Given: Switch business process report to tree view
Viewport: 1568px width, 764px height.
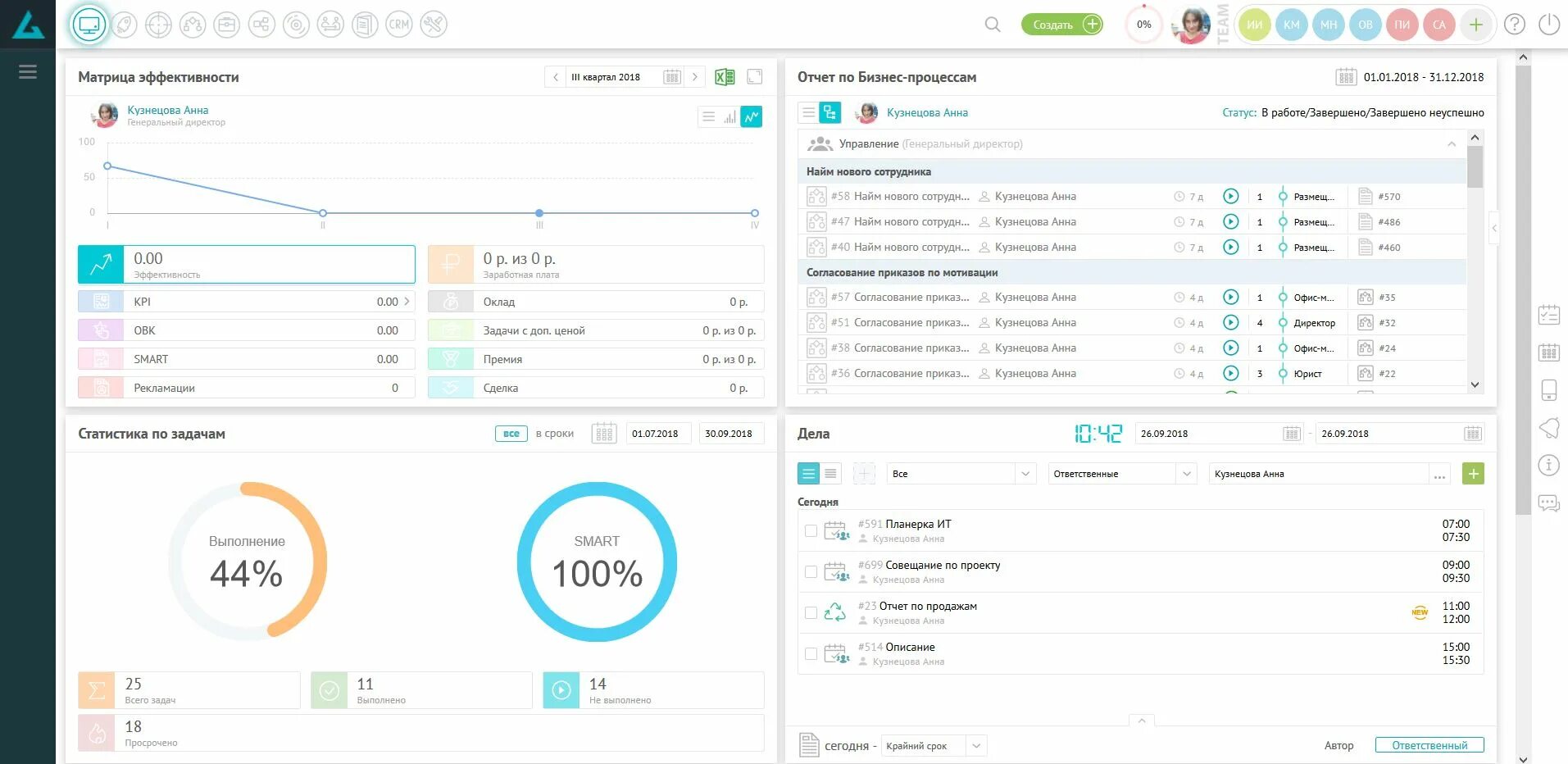Looking at the screenshot, I should coord(830,112).
